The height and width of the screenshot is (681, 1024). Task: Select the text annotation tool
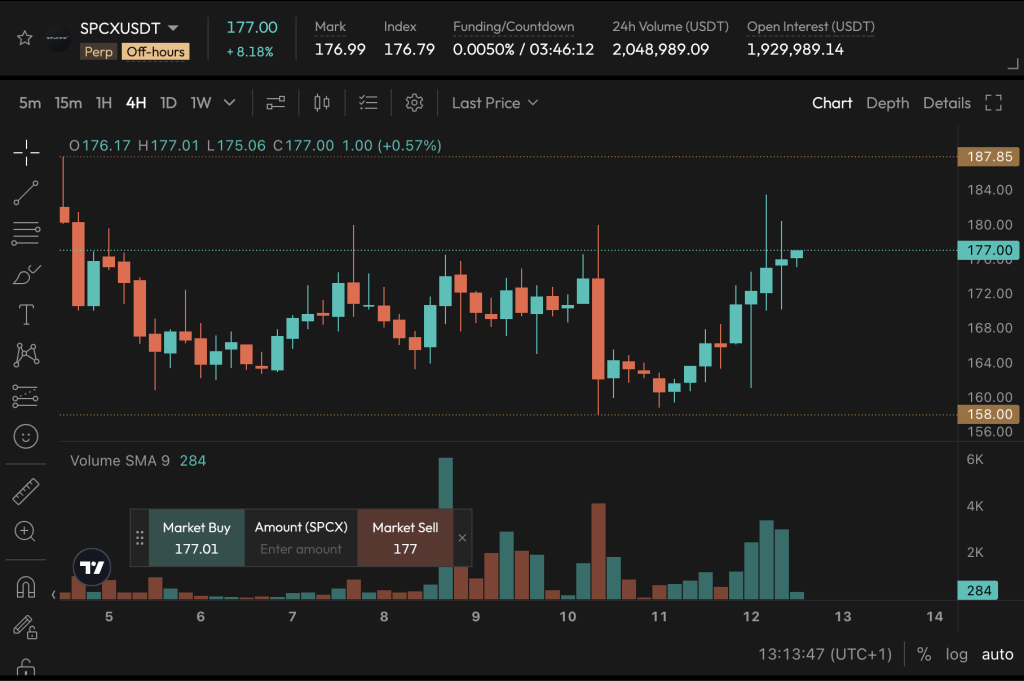(x=26, y=315)
